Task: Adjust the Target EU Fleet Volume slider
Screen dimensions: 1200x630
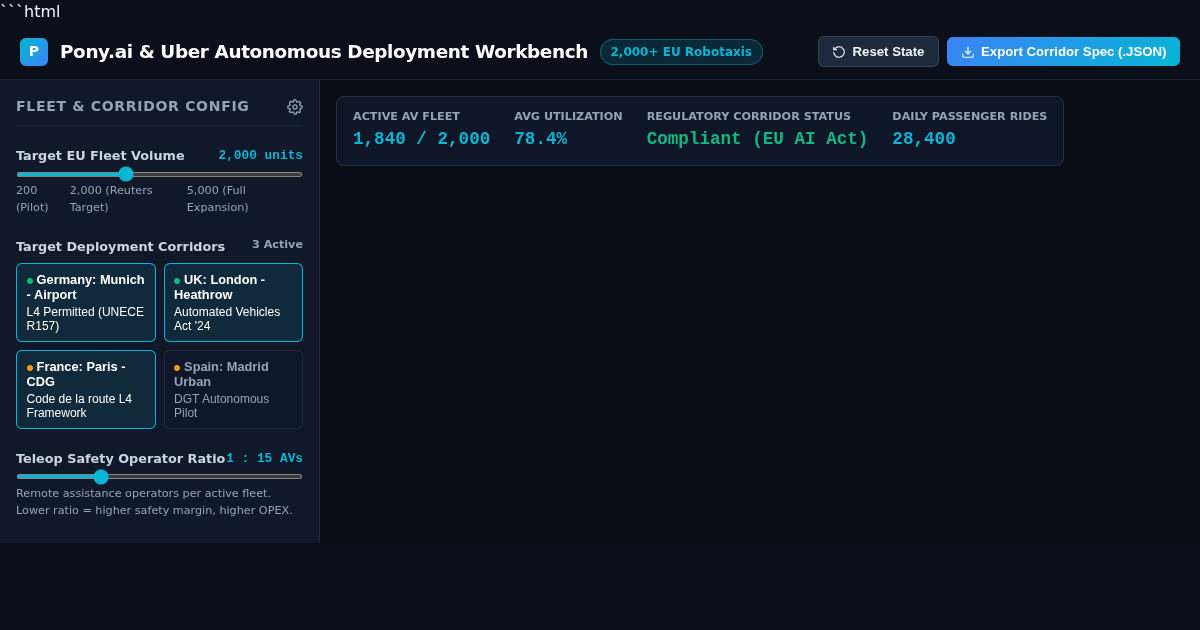Action: point(159,174)
